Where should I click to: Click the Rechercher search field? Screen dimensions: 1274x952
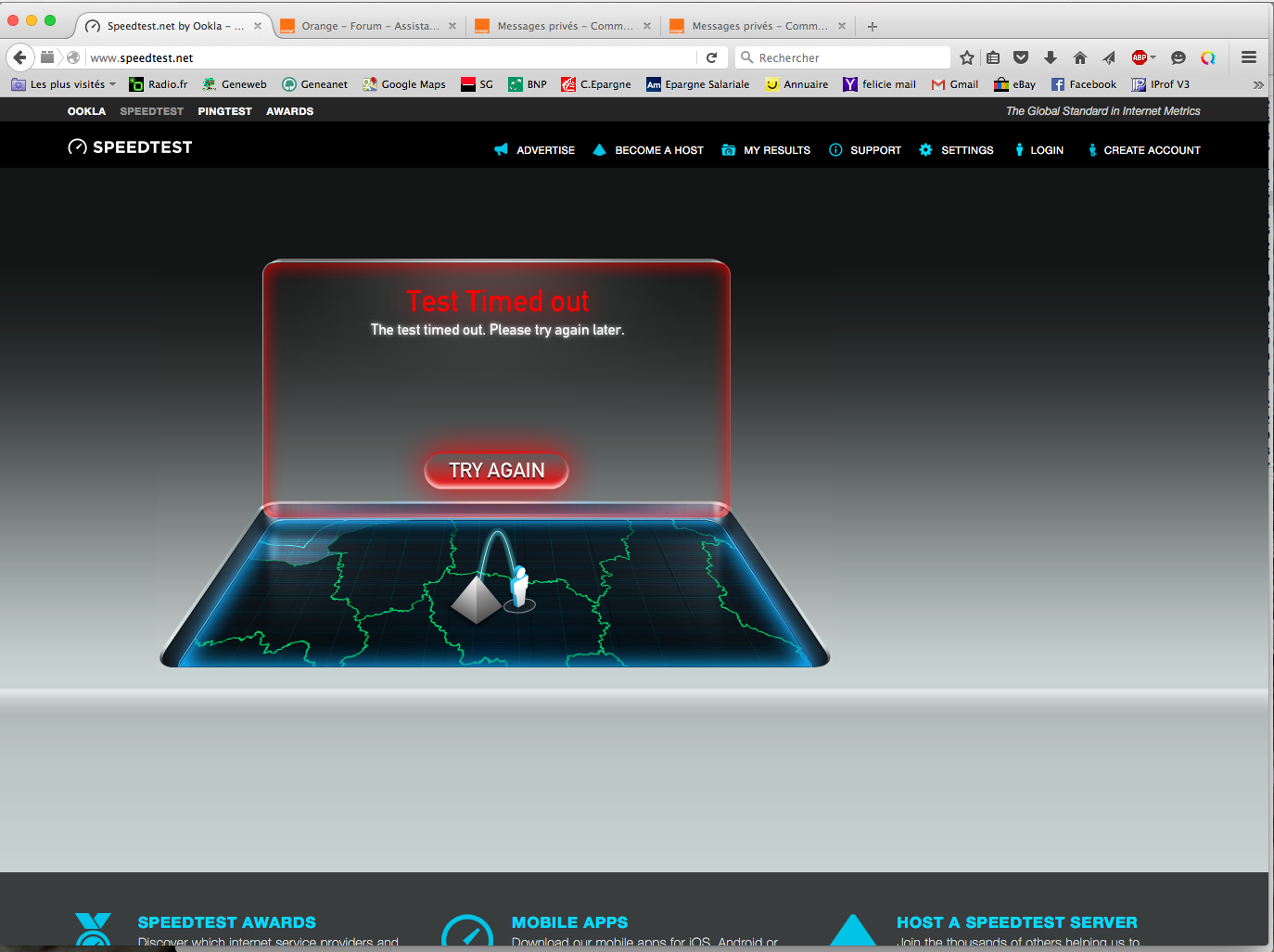[843, 57]
